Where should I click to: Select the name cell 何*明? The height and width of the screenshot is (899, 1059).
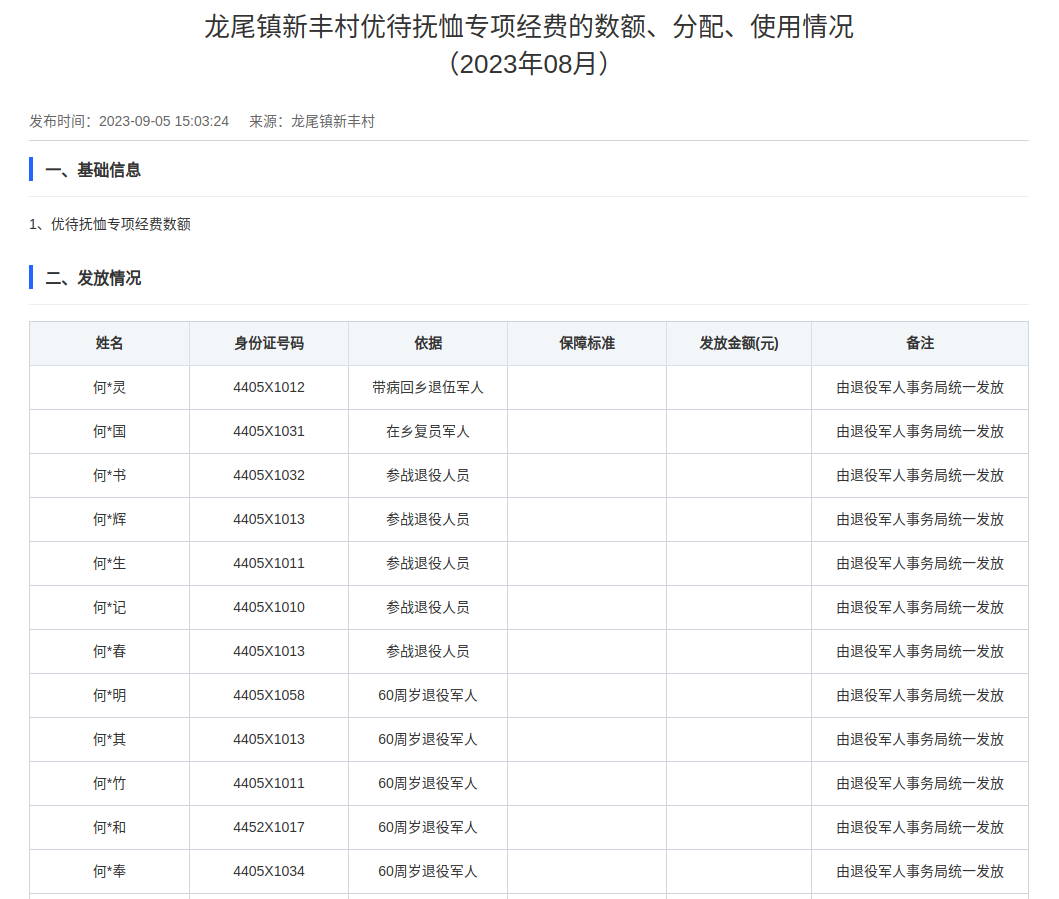(x=109, y=696)
